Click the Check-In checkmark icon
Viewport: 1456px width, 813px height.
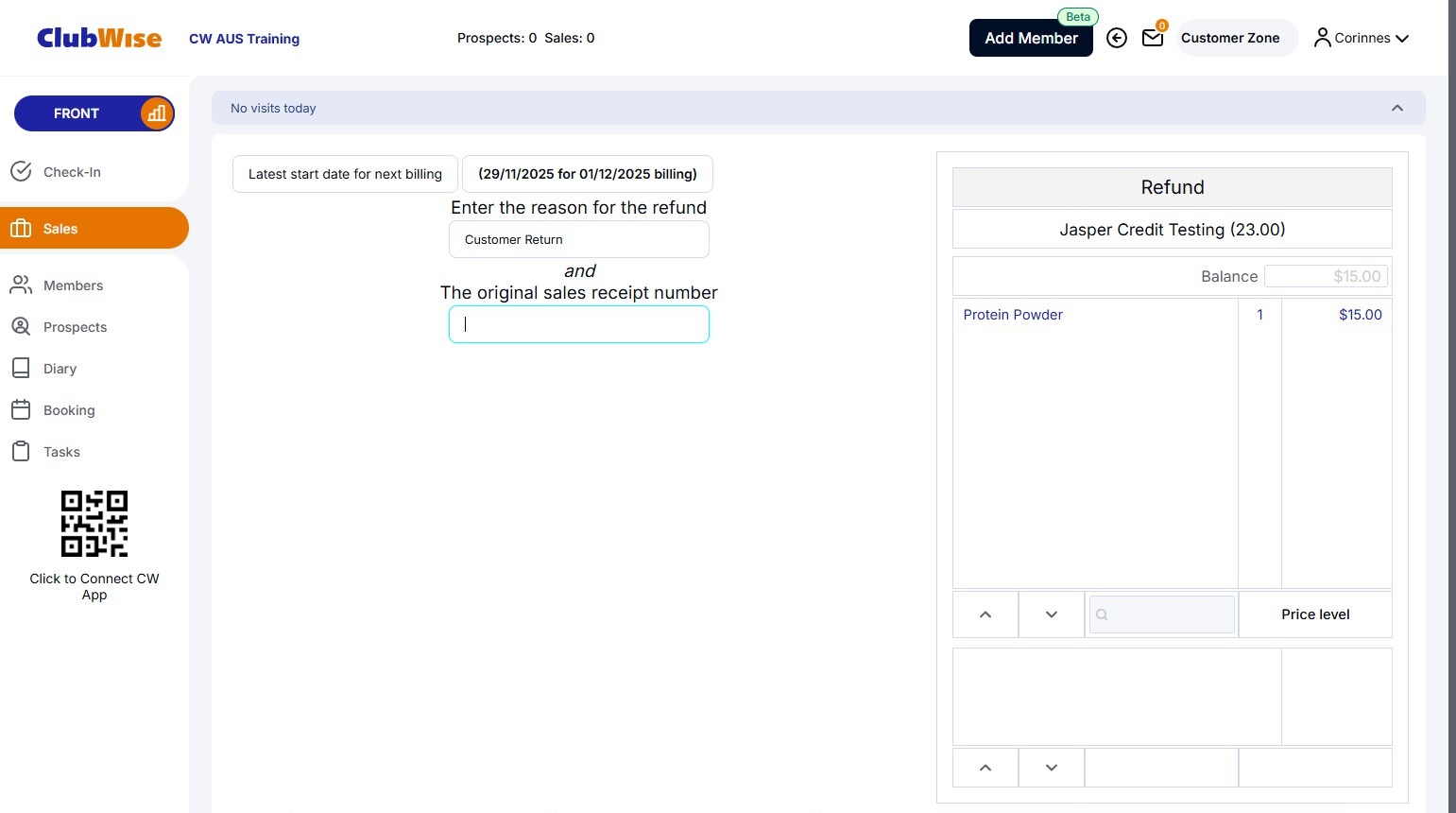pyautogui.click(x=21, y=171)
